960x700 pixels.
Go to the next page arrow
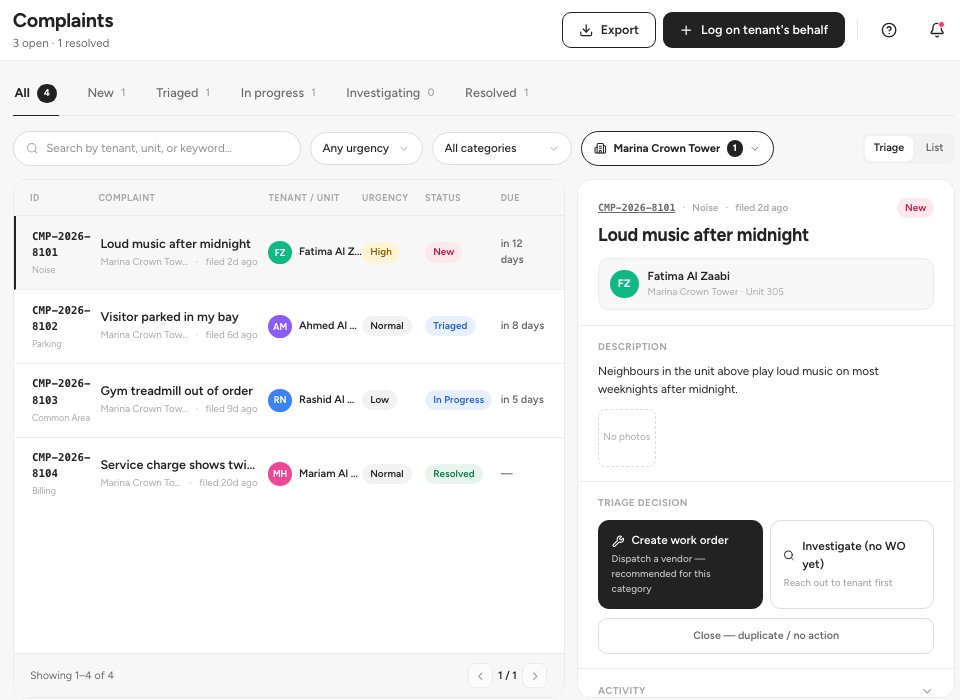(534, 676)
